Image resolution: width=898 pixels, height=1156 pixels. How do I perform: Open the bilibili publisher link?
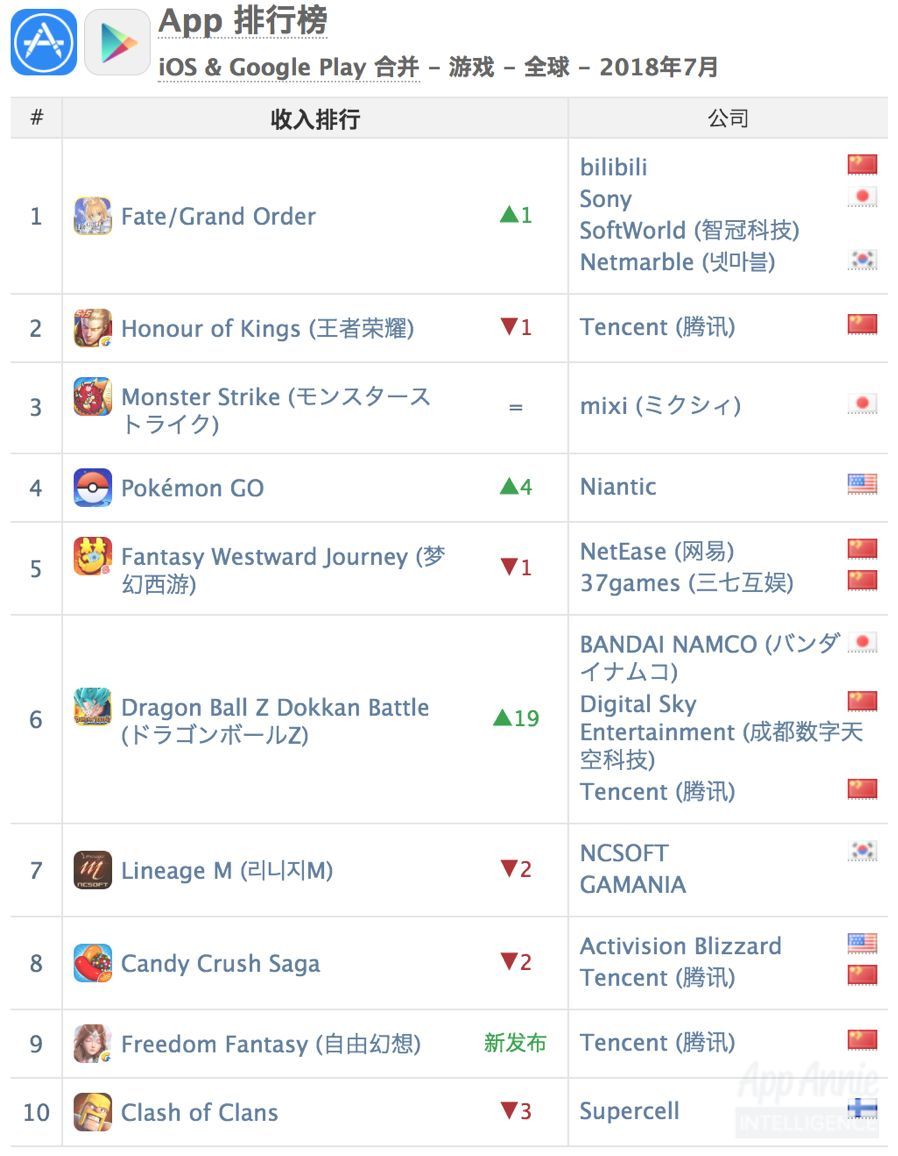point(613,167)
